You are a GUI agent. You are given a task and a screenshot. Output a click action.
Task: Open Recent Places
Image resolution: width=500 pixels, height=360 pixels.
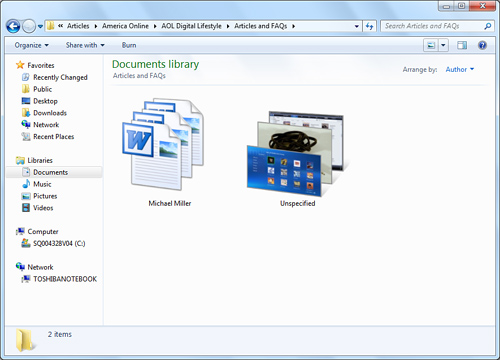click(x=54, y=136)
